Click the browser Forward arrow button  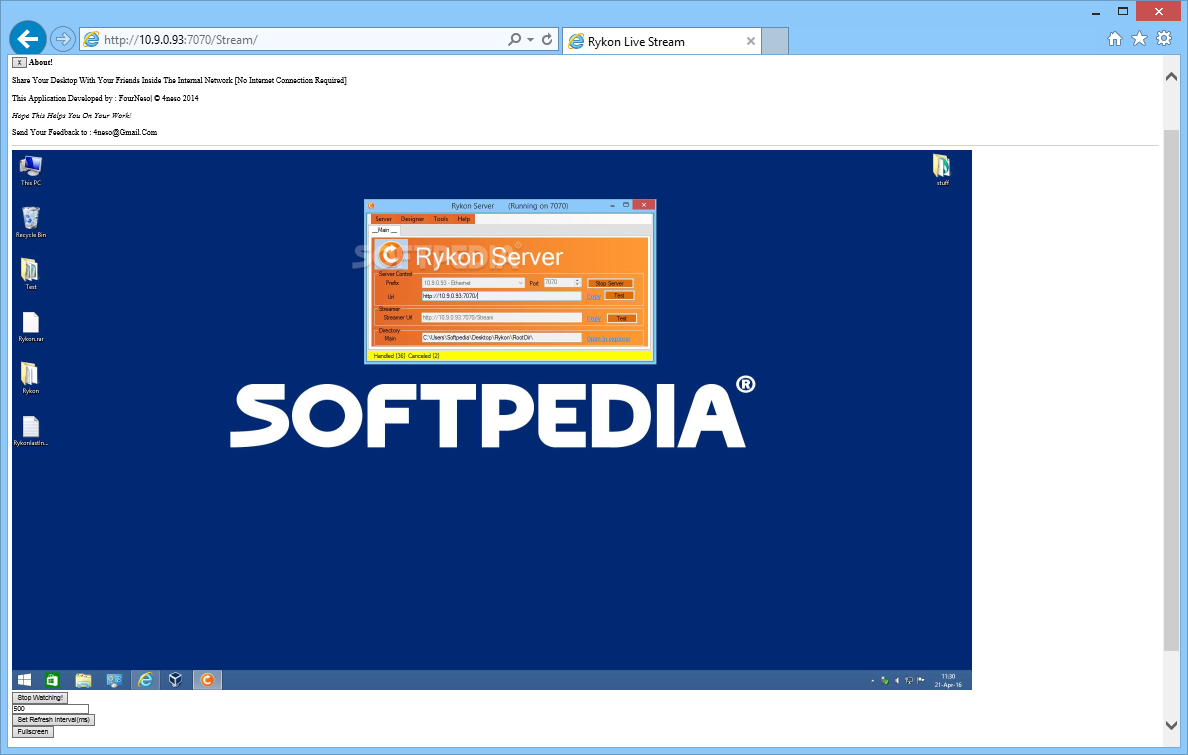tap(63, 39)
